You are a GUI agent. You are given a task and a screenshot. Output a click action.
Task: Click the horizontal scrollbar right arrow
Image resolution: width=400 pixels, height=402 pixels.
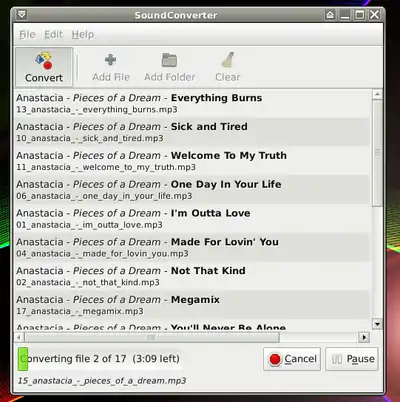click(364, 337)
